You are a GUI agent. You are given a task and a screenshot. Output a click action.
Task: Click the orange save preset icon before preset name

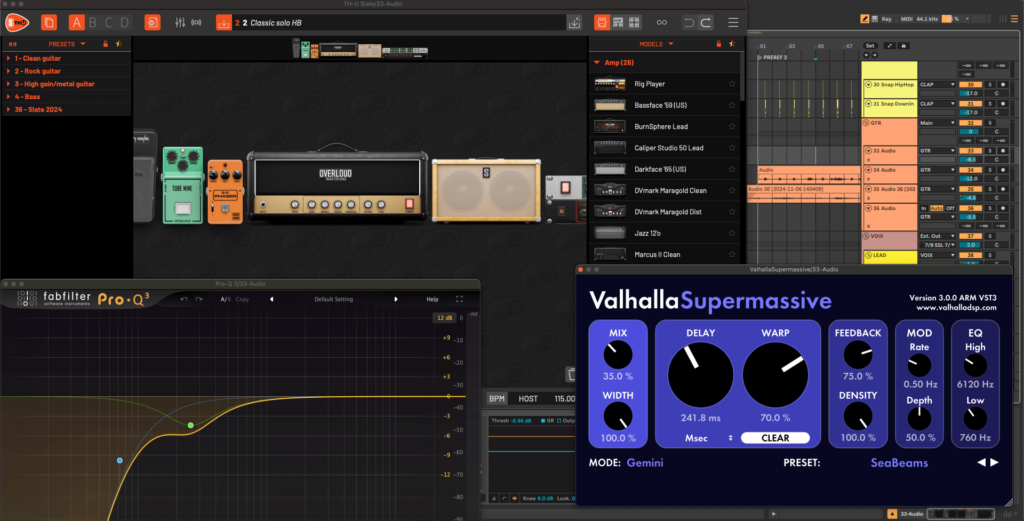[223, 23]
